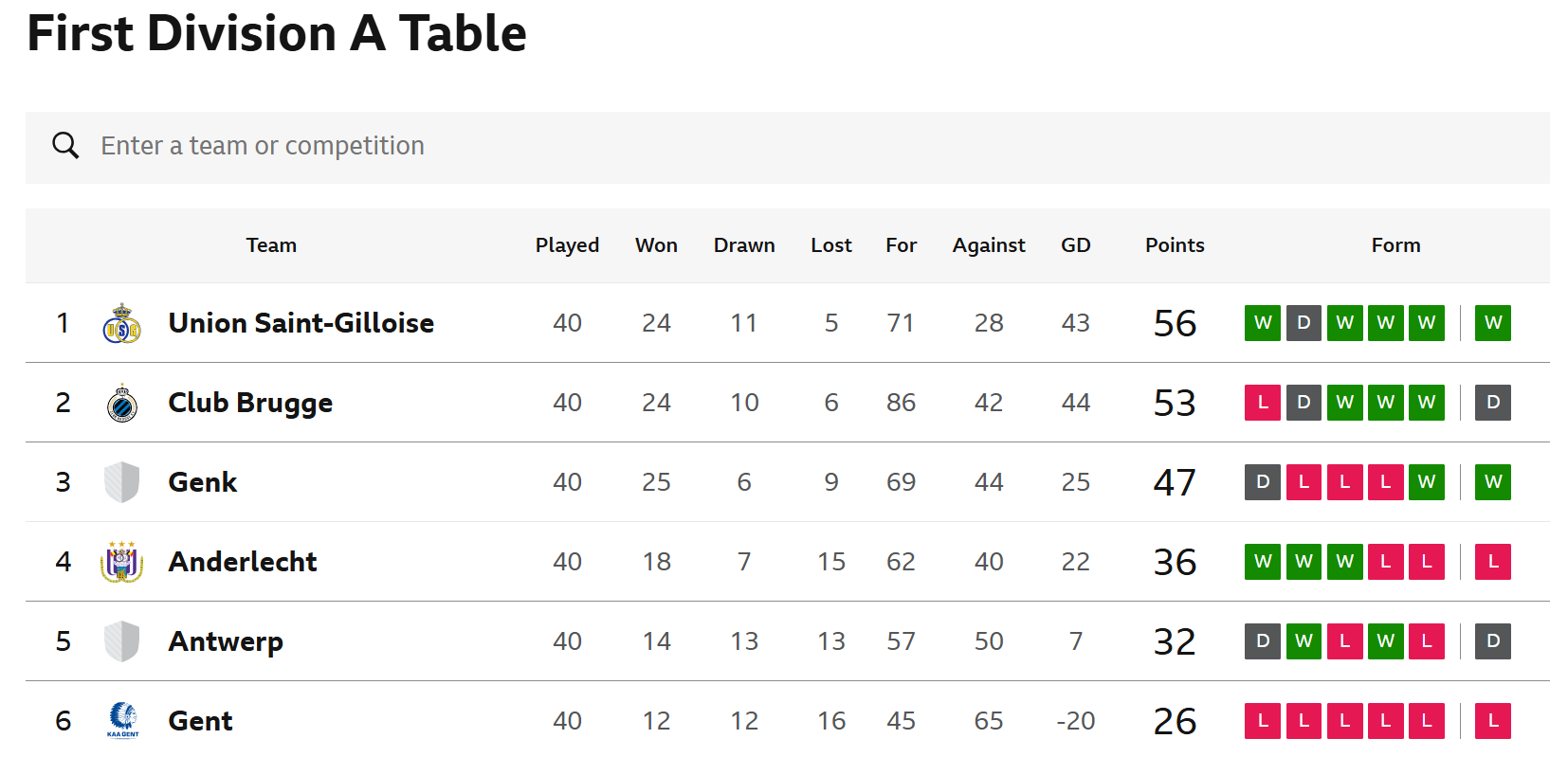Open the Union Saint-Gilloise team link
The width and height of the screenshot is (1568, 757).
point(301,323)
